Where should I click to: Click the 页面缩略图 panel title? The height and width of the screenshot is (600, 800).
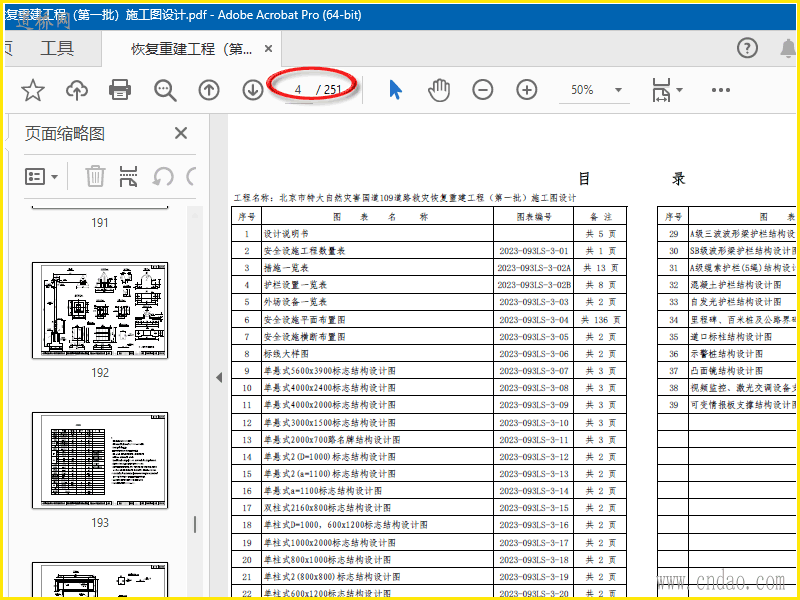[x=65, y=134]
